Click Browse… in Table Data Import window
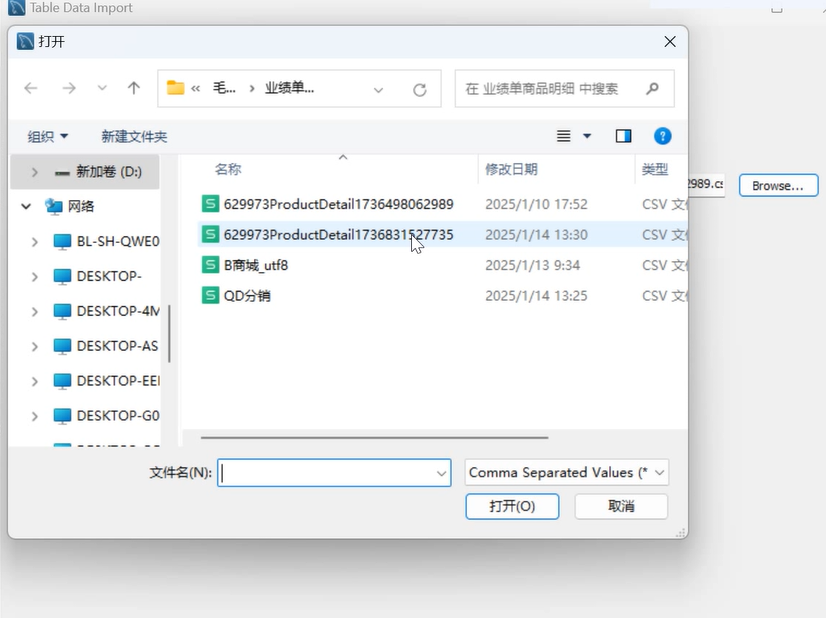The height and width of the screenshot is (618, 826). tap(778, 185)
